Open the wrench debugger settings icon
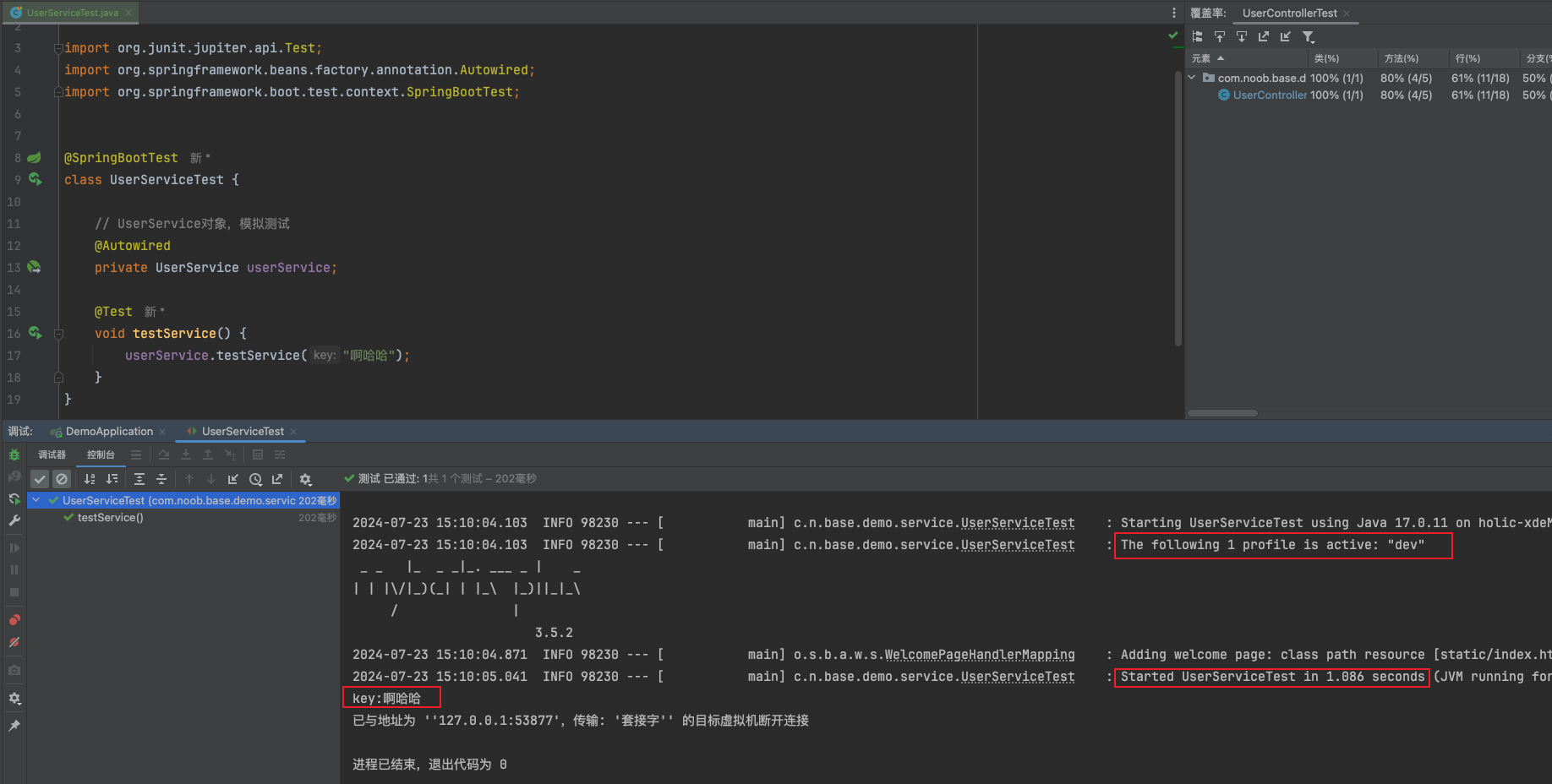Viewport: 1552px width, 784px height. coord(14,520)
